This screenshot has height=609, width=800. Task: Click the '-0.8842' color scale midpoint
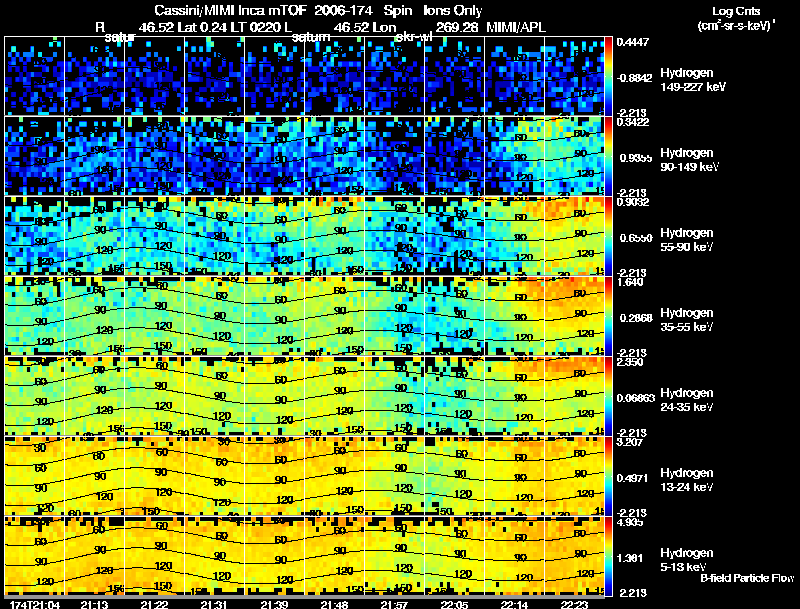tap(634, 78)
